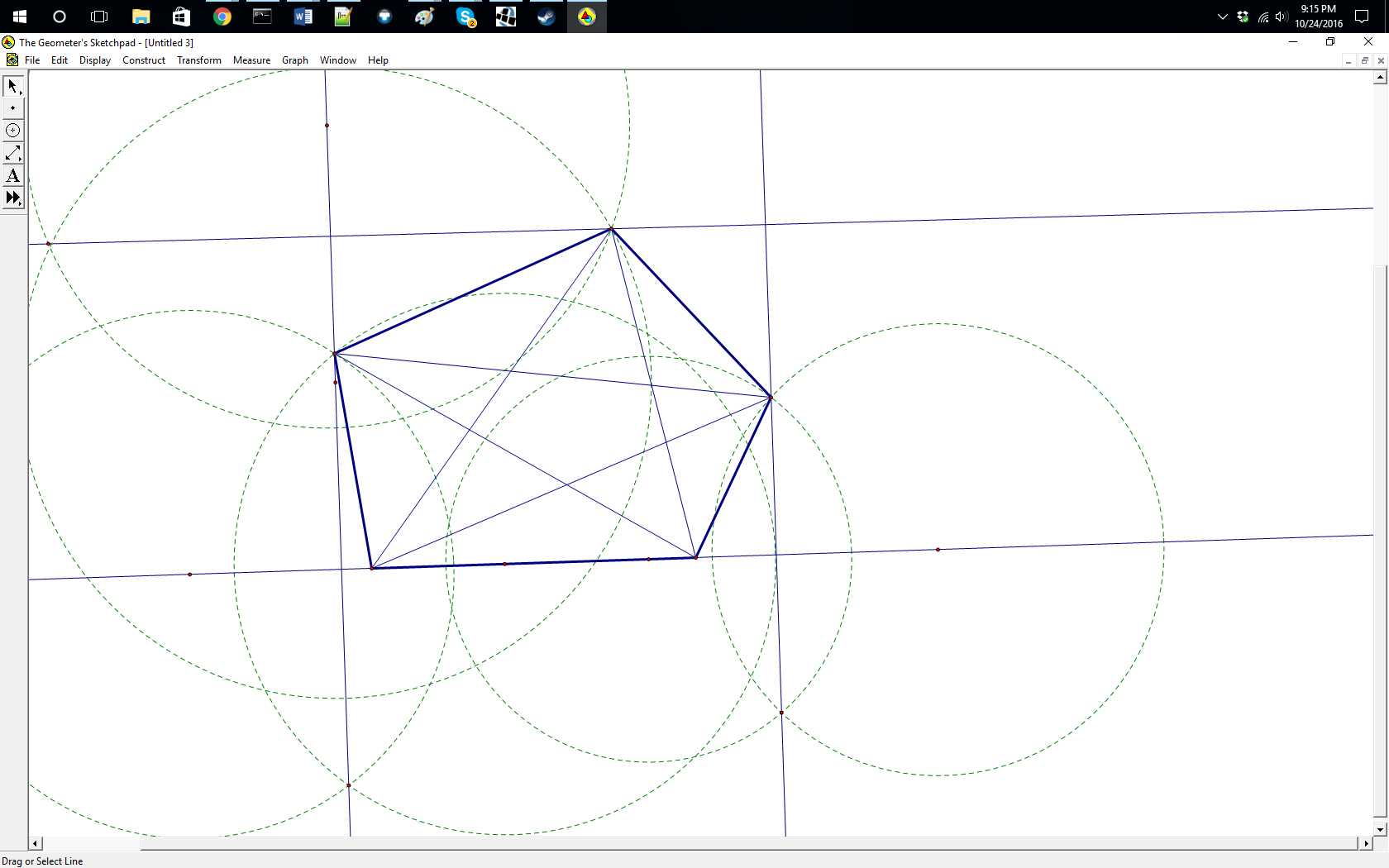Select the Selection Arrow tool
Image resolution: width=1389 pixels, height=868 pixels.
13,86
